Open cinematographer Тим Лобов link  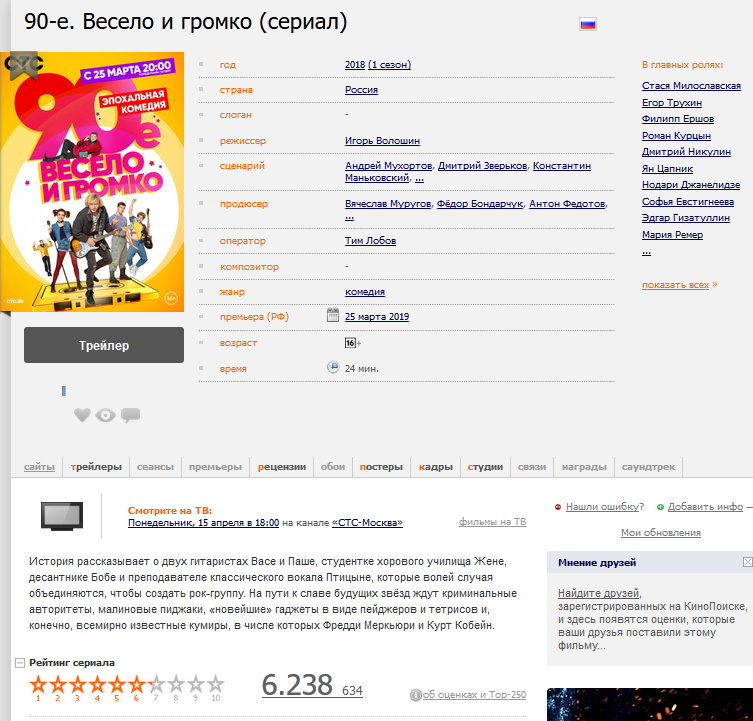(x=370, y=241)
